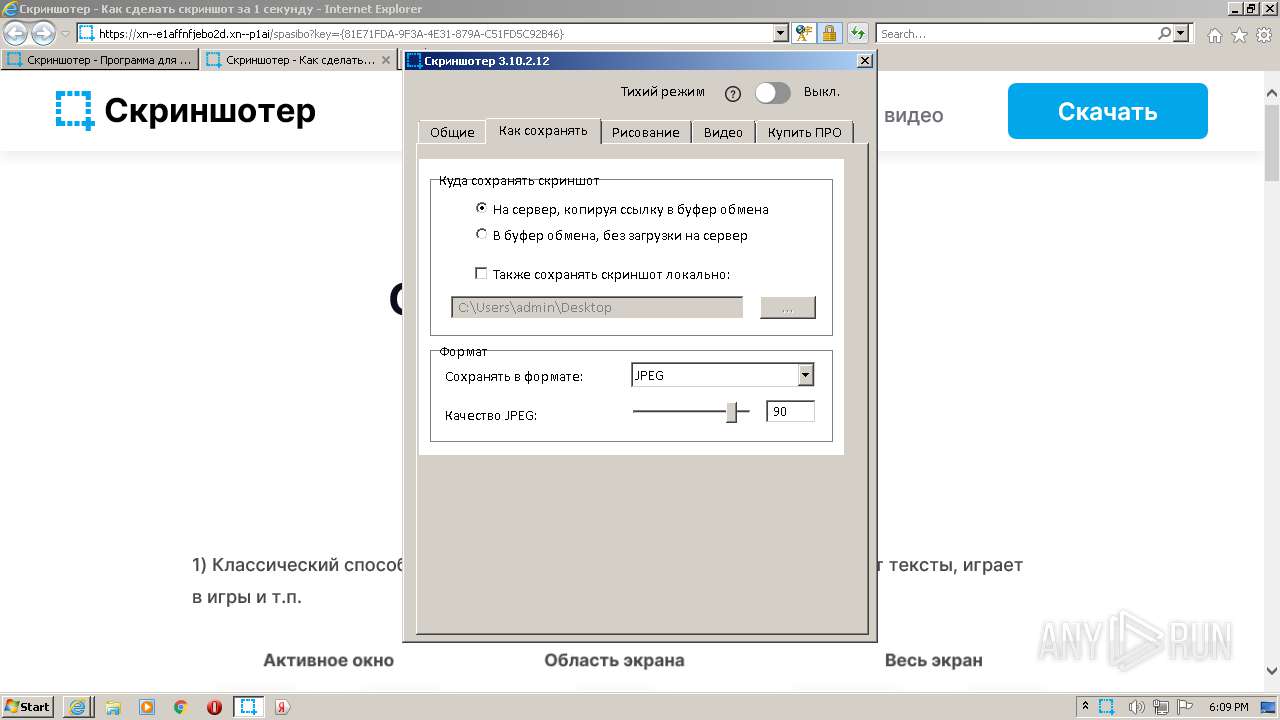Click the quiet mode help question-mark icon
Viewport: 1280px width, 720px height.
(733, 94)
